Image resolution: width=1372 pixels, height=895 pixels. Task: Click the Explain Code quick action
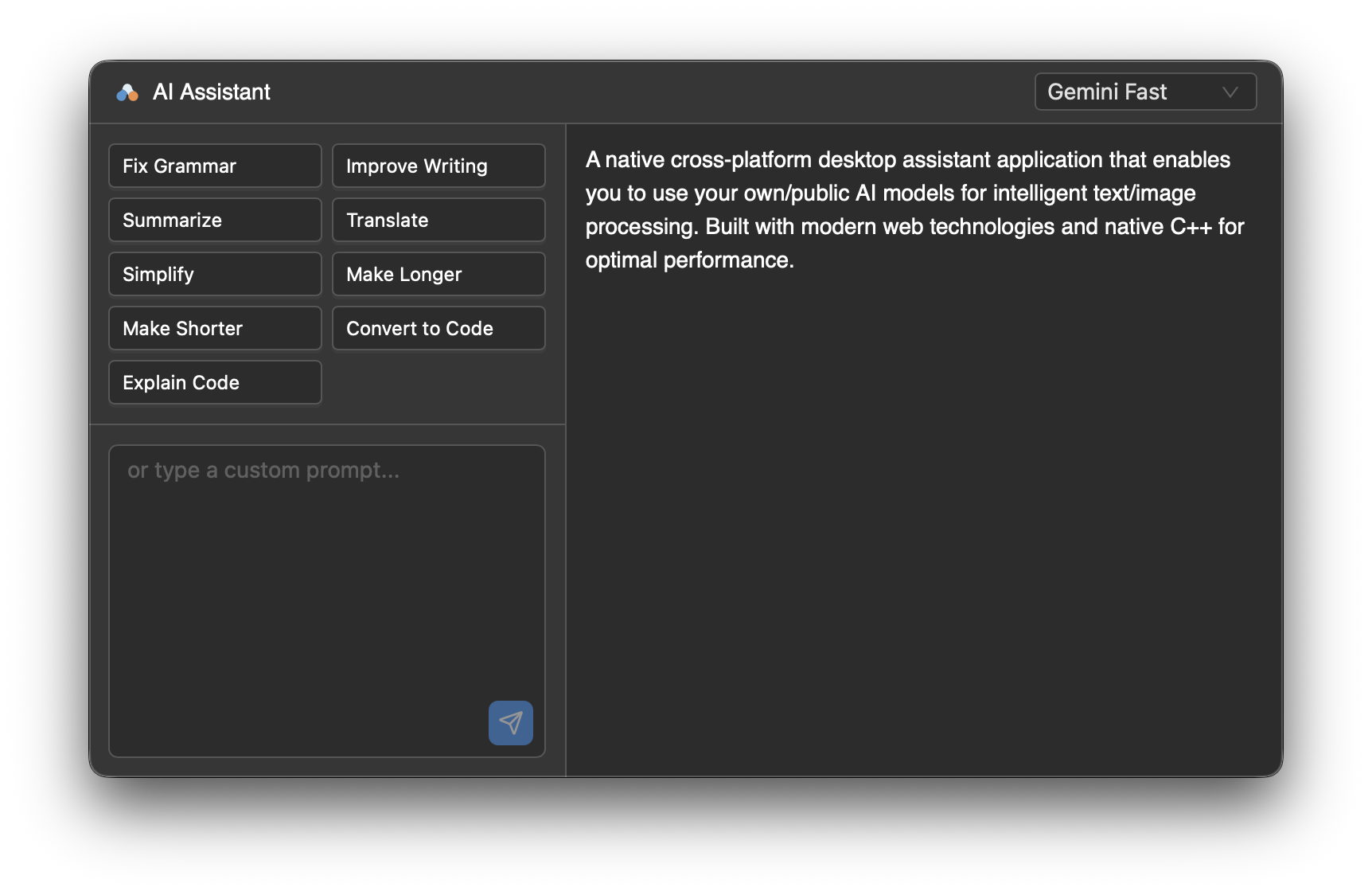[x=214, y=382]
